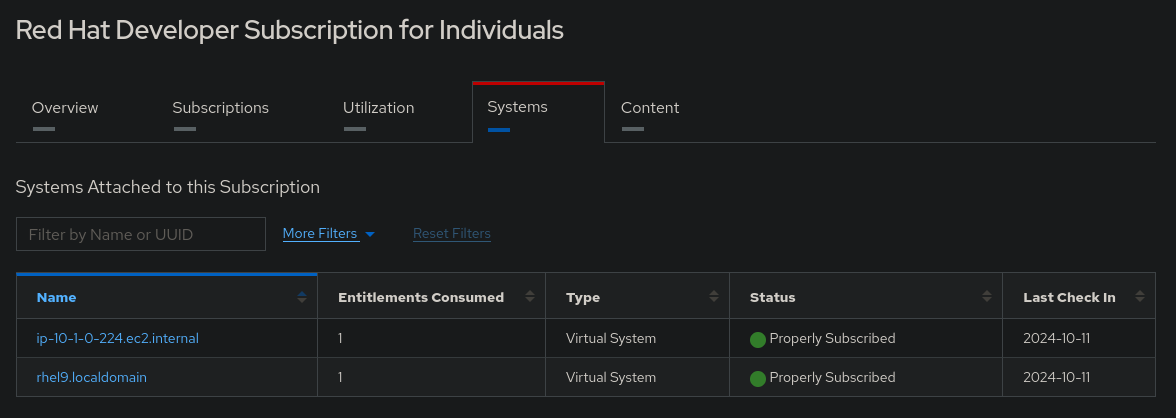
Task: Open the Content tab
Action: 650,108
